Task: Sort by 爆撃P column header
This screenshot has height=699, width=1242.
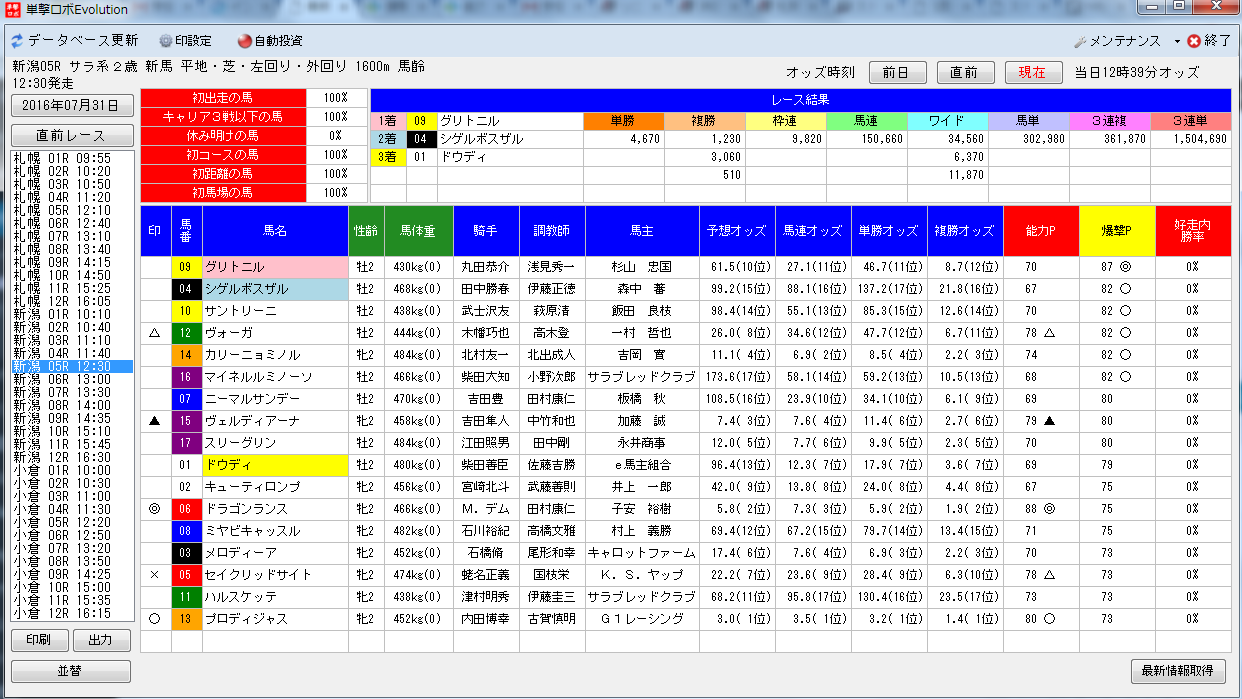Action: (x=1116, y=231)
